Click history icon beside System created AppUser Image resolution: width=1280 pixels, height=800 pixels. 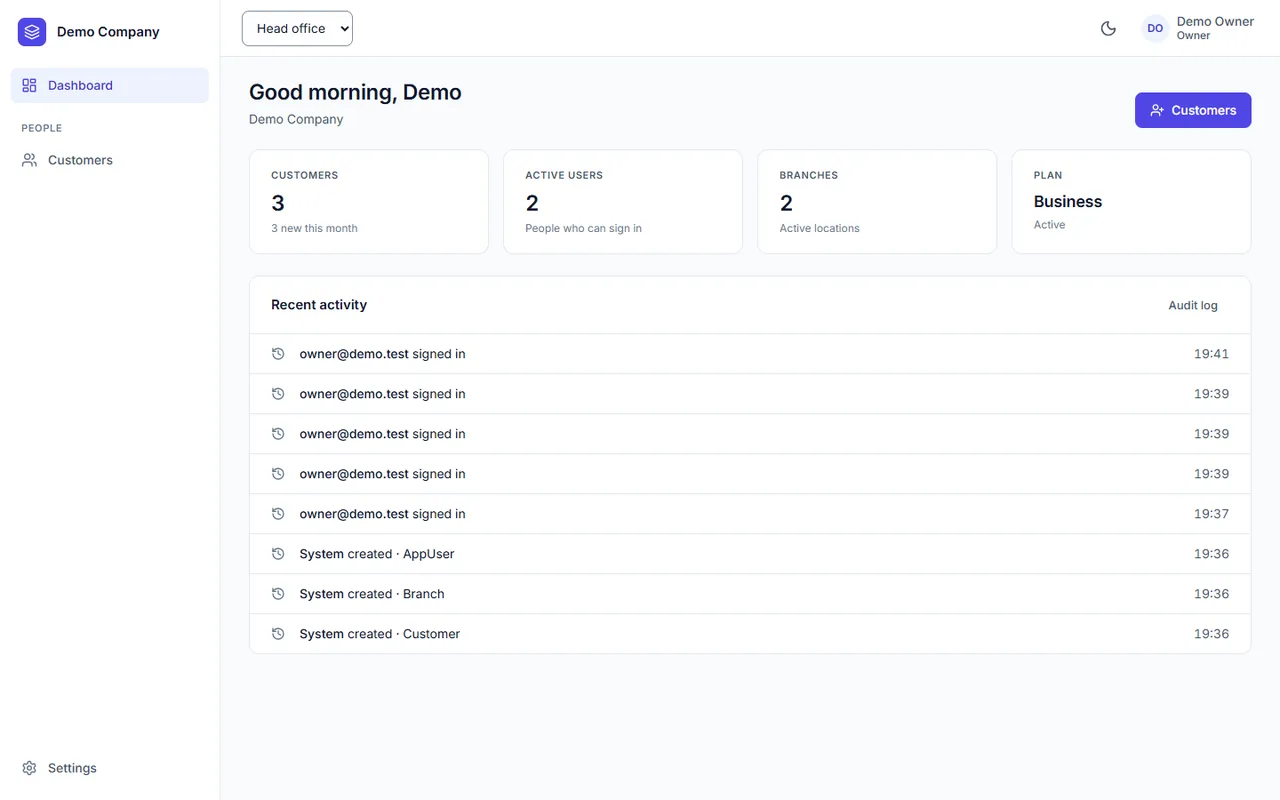(x=278, y=554)
